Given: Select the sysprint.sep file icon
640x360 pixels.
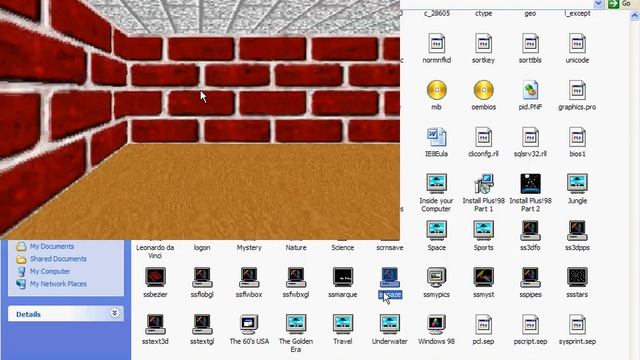Looking at the screenshot, I should (x=577, y=324).
